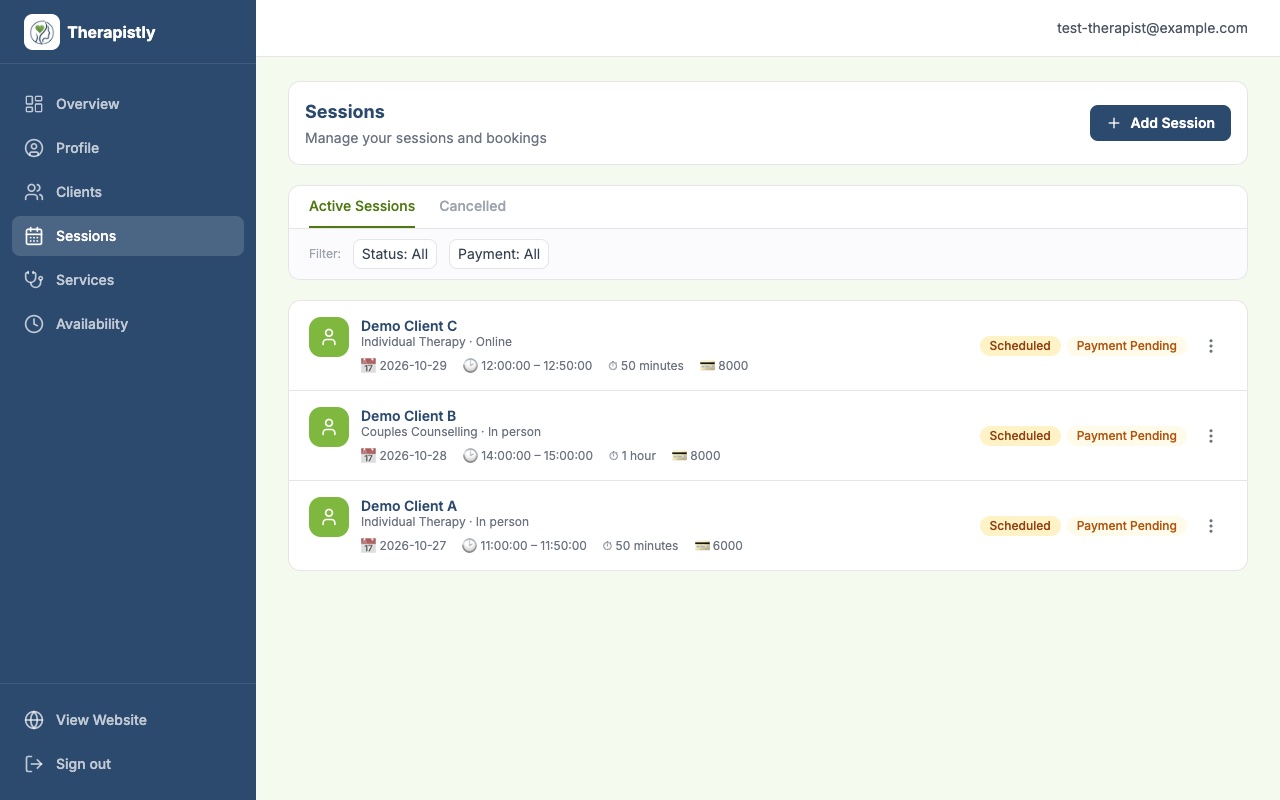Click the Add Session button
Viewport: 1280px width, 800px height.
[1160, 123]
